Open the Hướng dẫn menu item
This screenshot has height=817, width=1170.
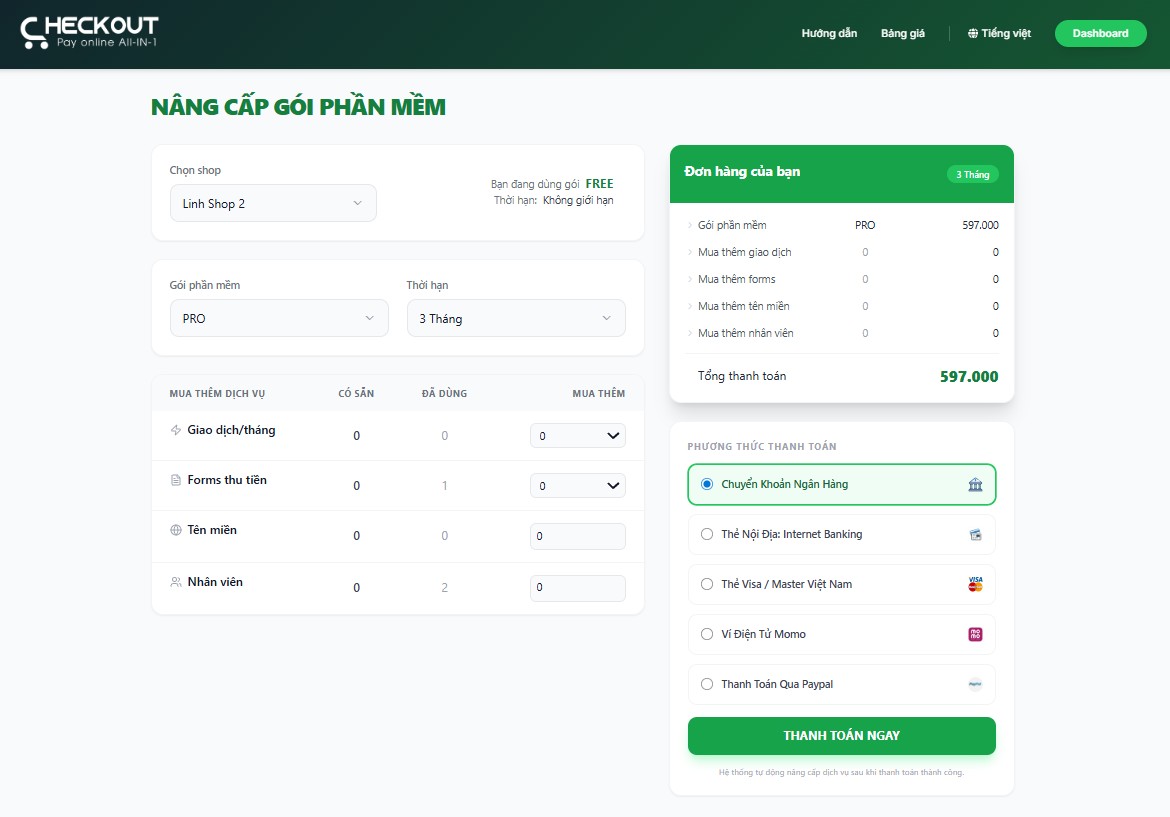click(829, 34)
